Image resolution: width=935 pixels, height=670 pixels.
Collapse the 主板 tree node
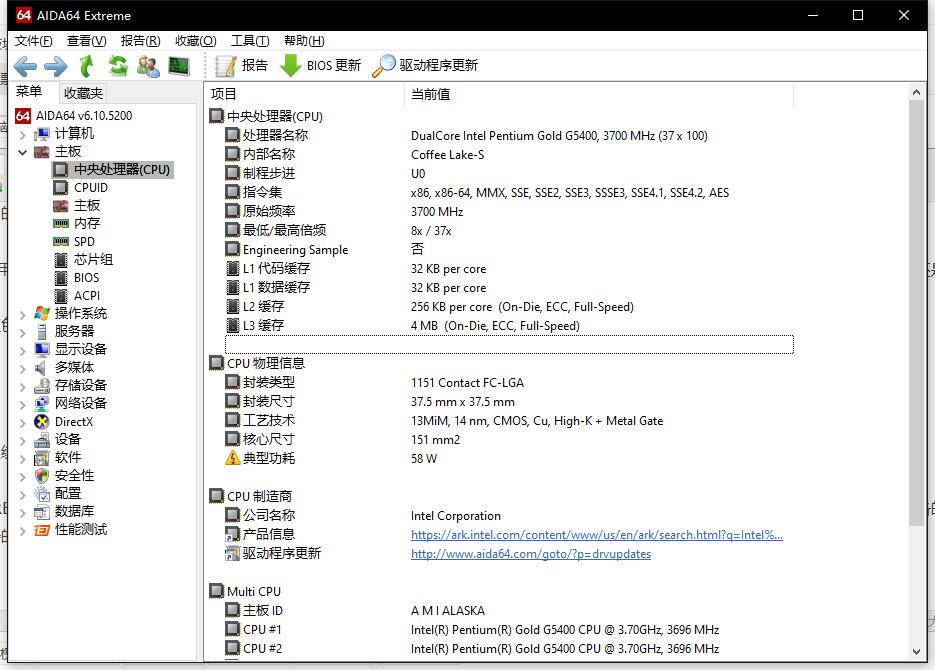[24, 151]
